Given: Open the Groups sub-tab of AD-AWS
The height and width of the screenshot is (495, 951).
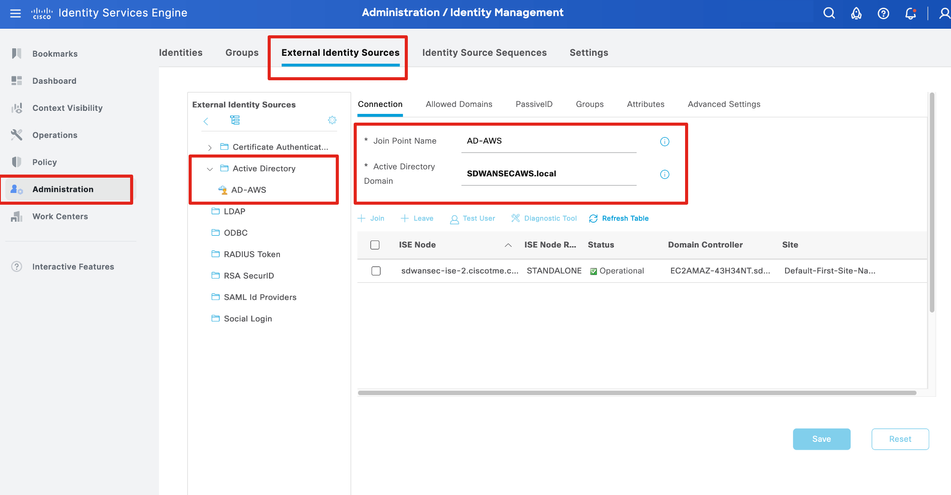Looking at the screenshot, I should 590,104.
